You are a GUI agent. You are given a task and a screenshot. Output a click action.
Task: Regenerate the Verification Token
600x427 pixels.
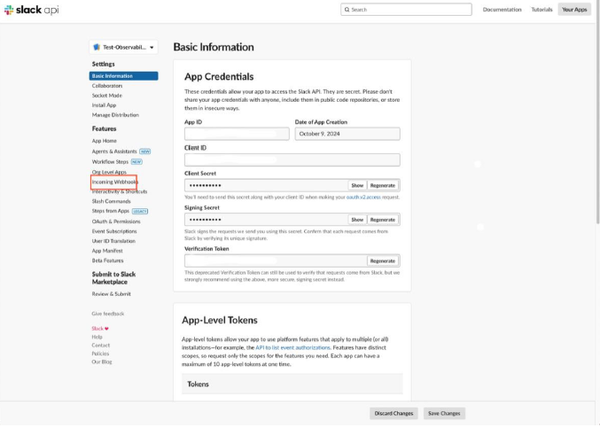(x=383, y=260)
